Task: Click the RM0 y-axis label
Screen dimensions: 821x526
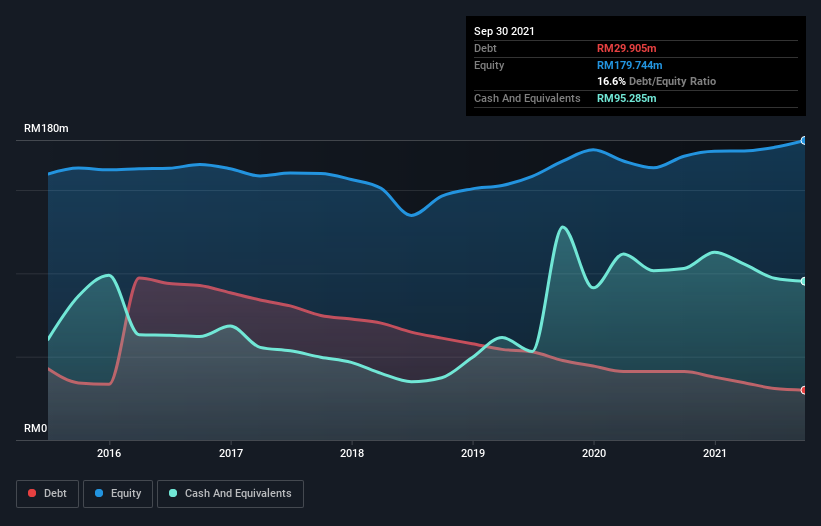Action: (36, 428)
